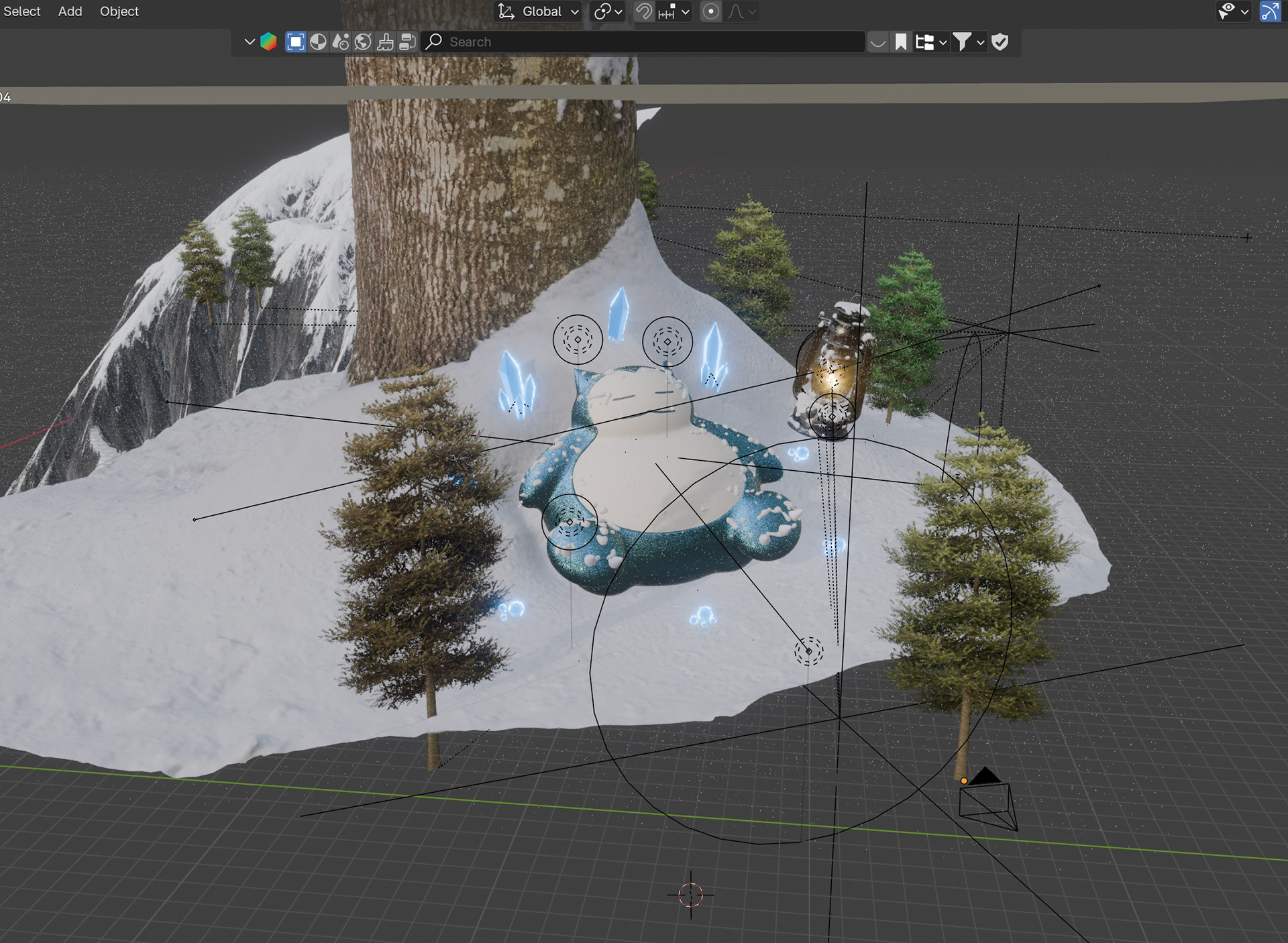Open the Select menu

tap(21, 11)
